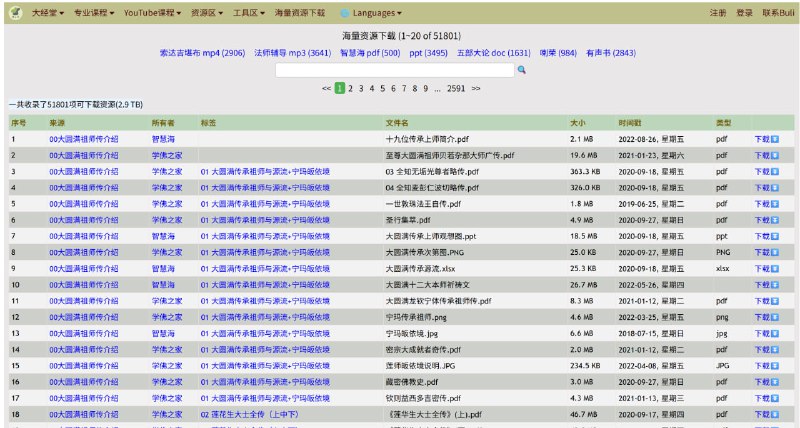Open the Languages dropdown
This screenshot has height=428, width=800.
(377, 13)
